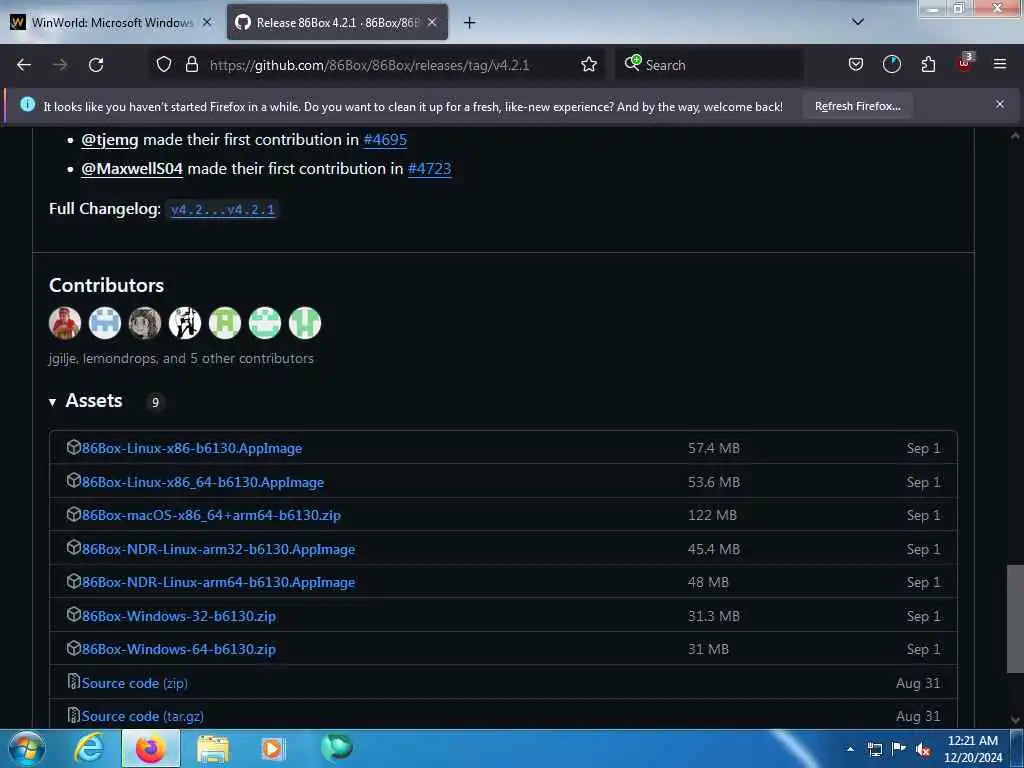Download 86Box-macOS-x86_64+arm64-b6130.zip
The height and width of the screenshot is (768, 1024).
point(211,515)
